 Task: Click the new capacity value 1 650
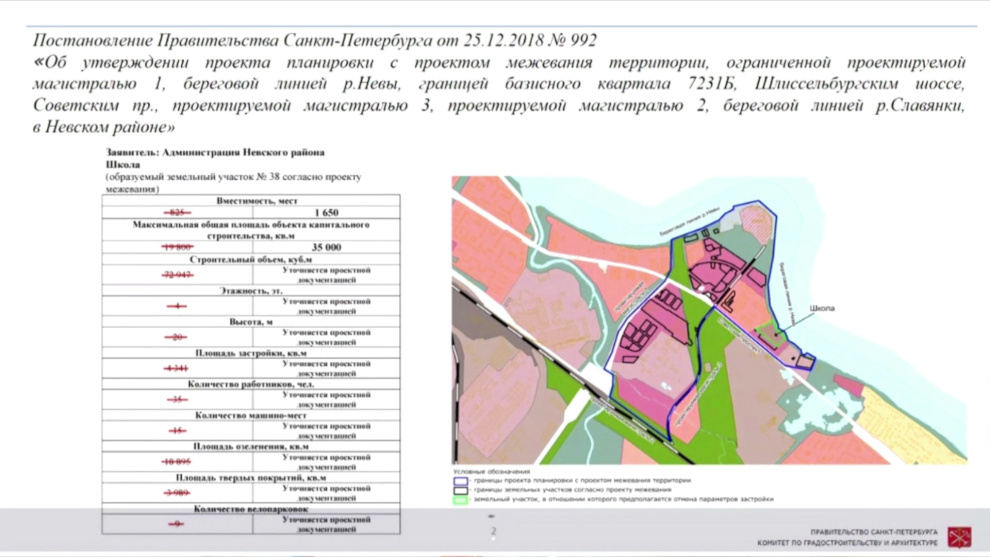[x=326, y=213]
